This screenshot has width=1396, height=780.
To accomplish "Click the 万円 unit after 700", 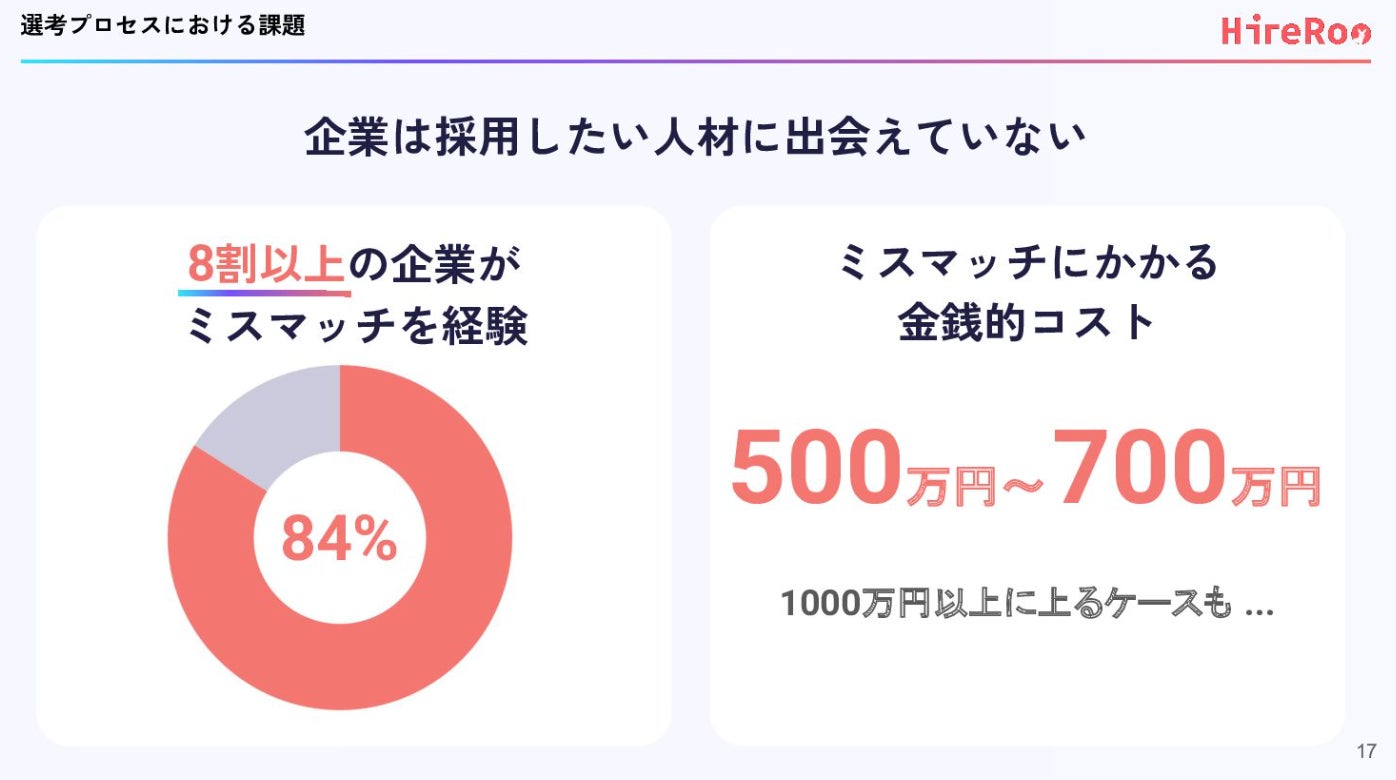I will [1274, 485].
